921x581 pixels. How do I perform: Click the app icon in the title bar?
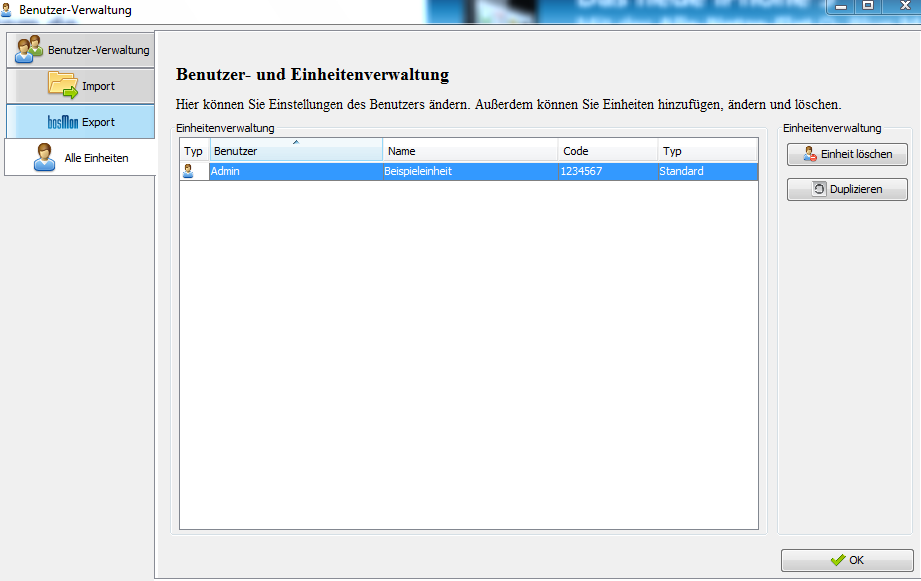click(8, 9)
